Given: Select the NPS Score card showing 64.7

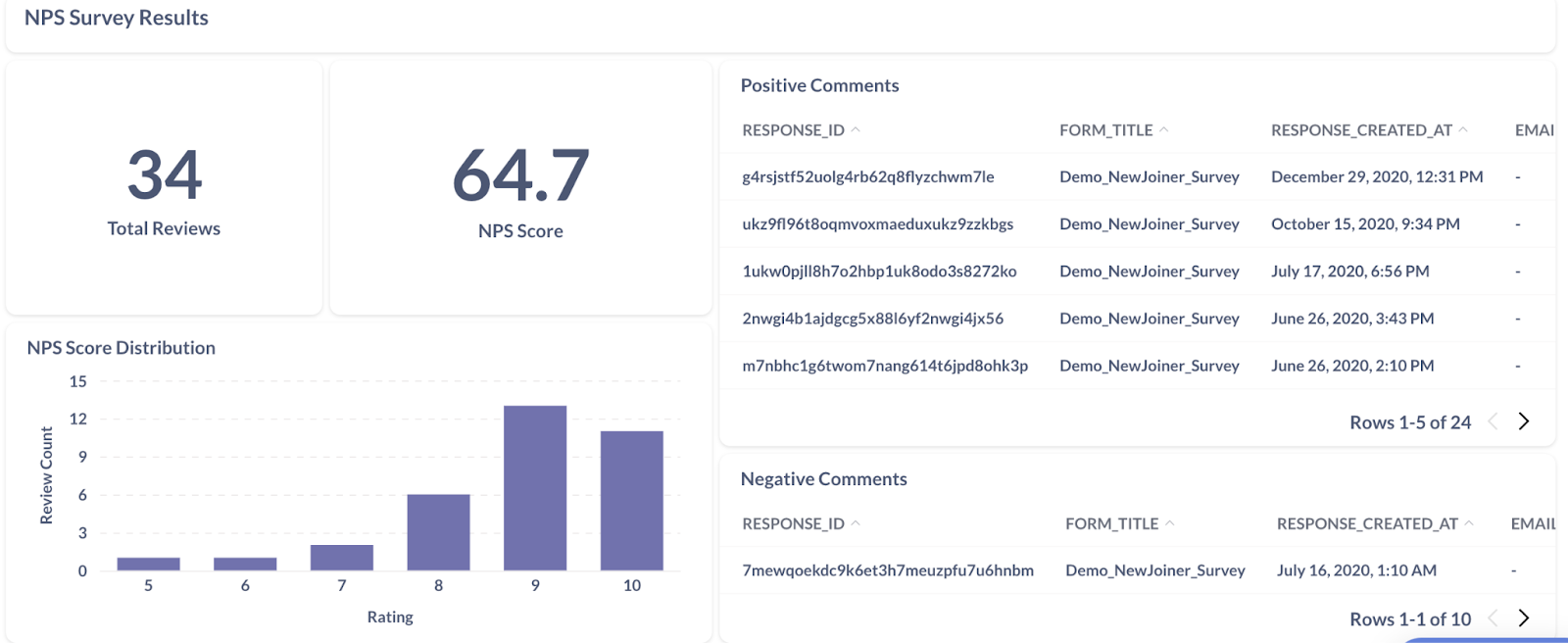Looking at the screenshot, I should pyautogui.click(x=520, y=191).
